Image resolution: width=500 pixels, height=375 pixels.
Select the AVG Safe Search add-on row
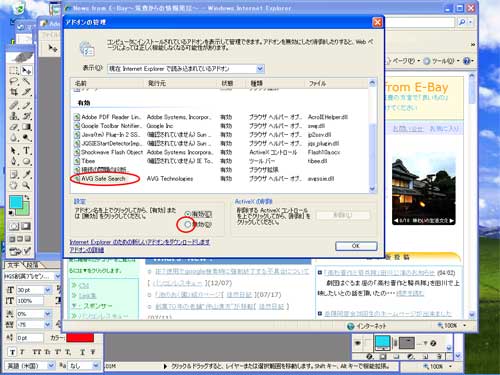tap(219, 179)
